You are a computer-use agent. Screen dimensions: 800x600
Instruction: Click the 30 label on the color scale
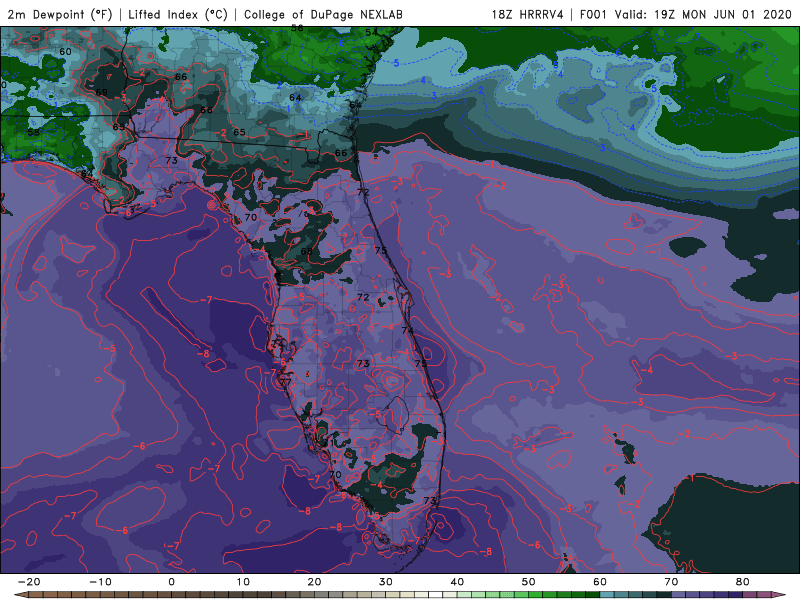coord(386,582)
